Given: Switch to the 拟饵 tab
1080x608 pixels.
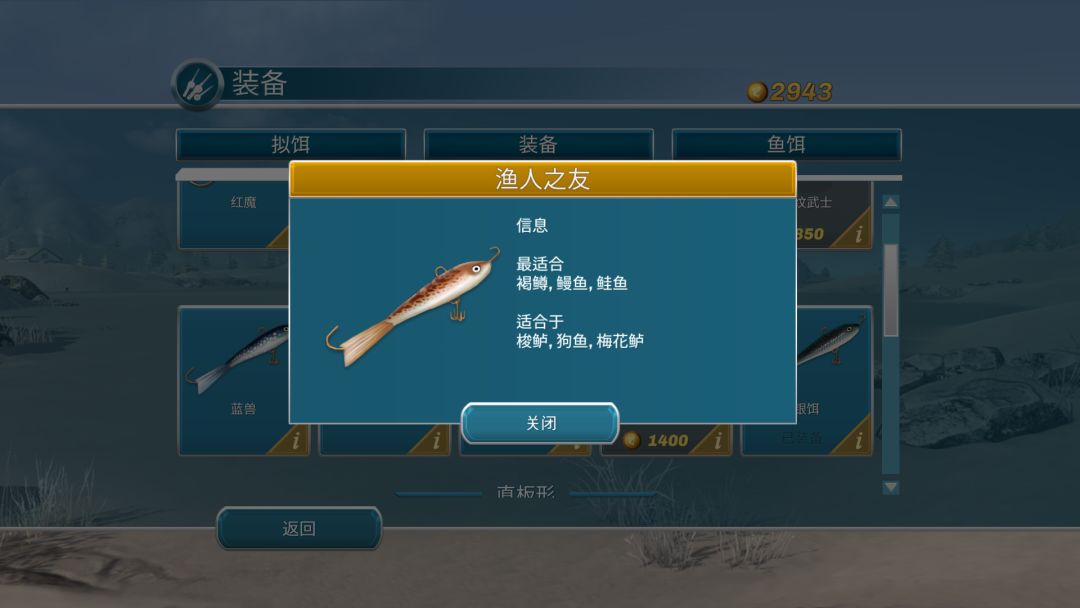Looking at the screenshot, I should (291, 145).
